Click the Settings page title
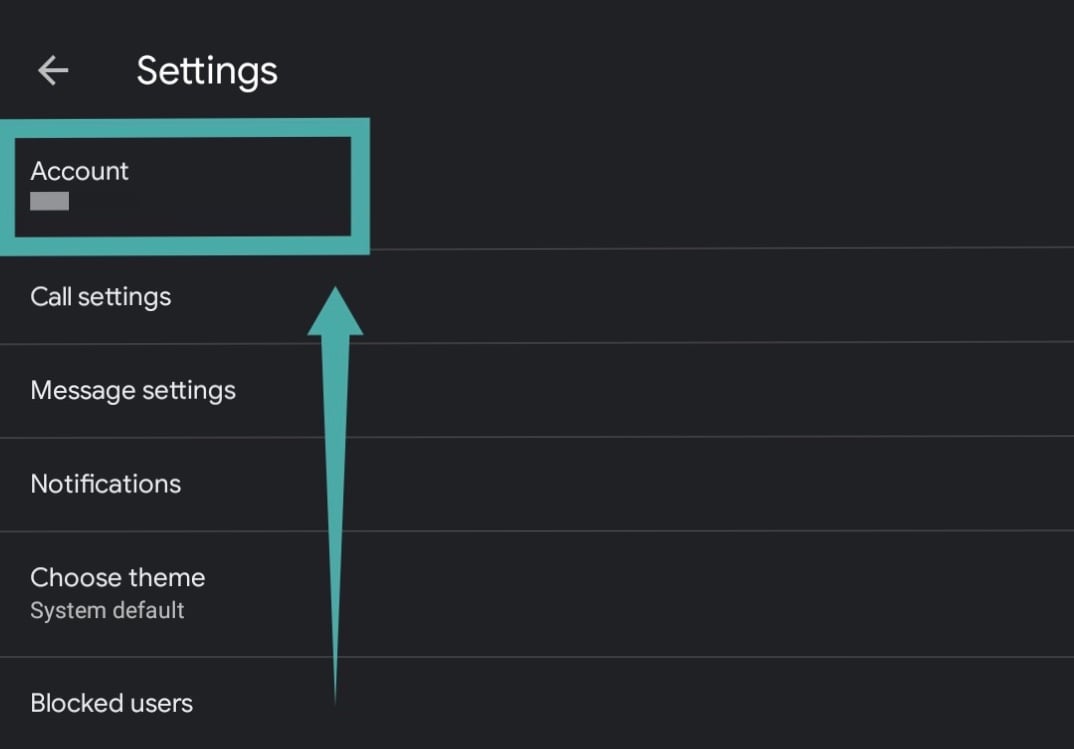The width and height of the screenshot is (1074, 749). point(207,71)
